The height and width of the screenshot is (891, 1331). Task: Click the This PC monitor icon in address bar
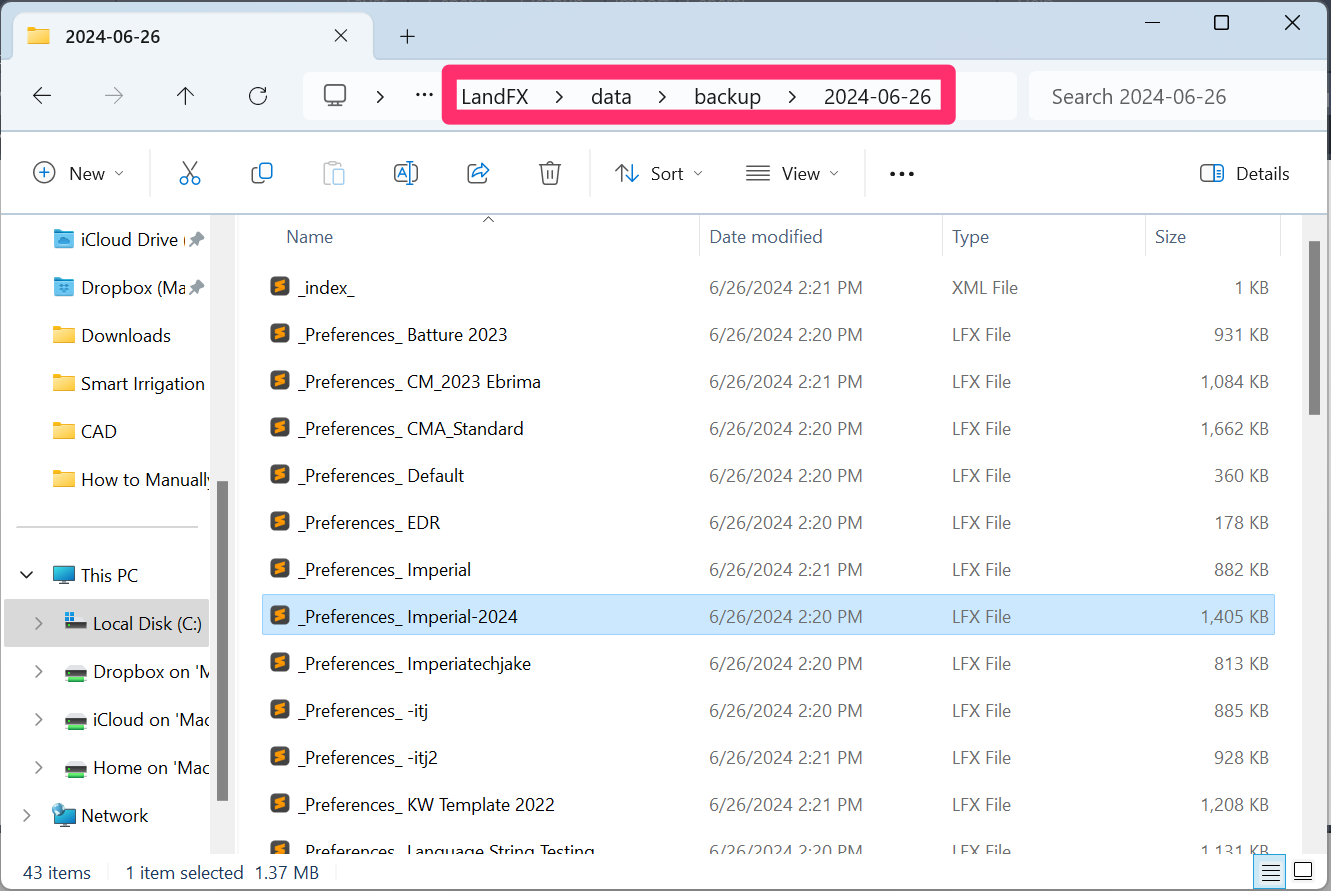click(x=335, y=96)
